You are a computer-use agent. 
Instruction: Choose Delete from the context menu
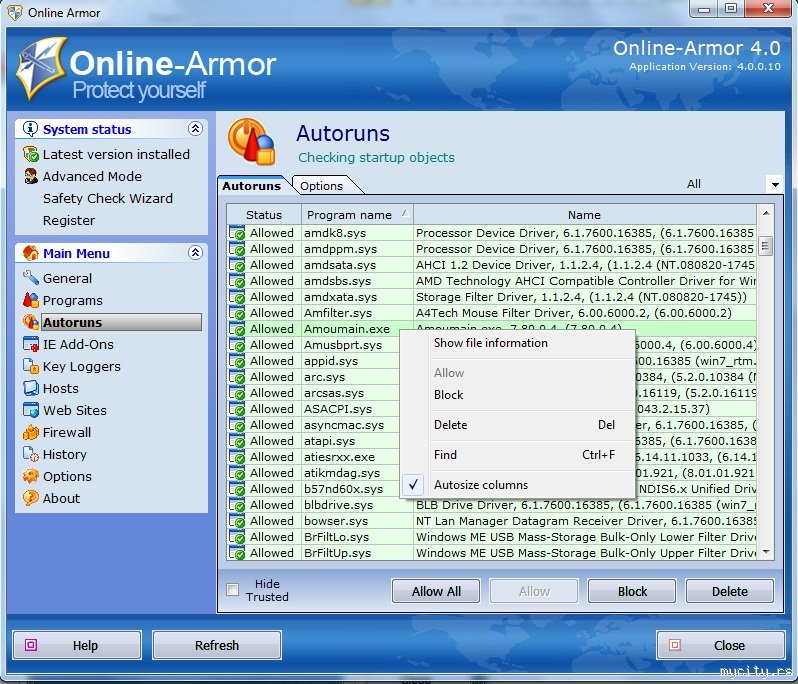[517, 424]
